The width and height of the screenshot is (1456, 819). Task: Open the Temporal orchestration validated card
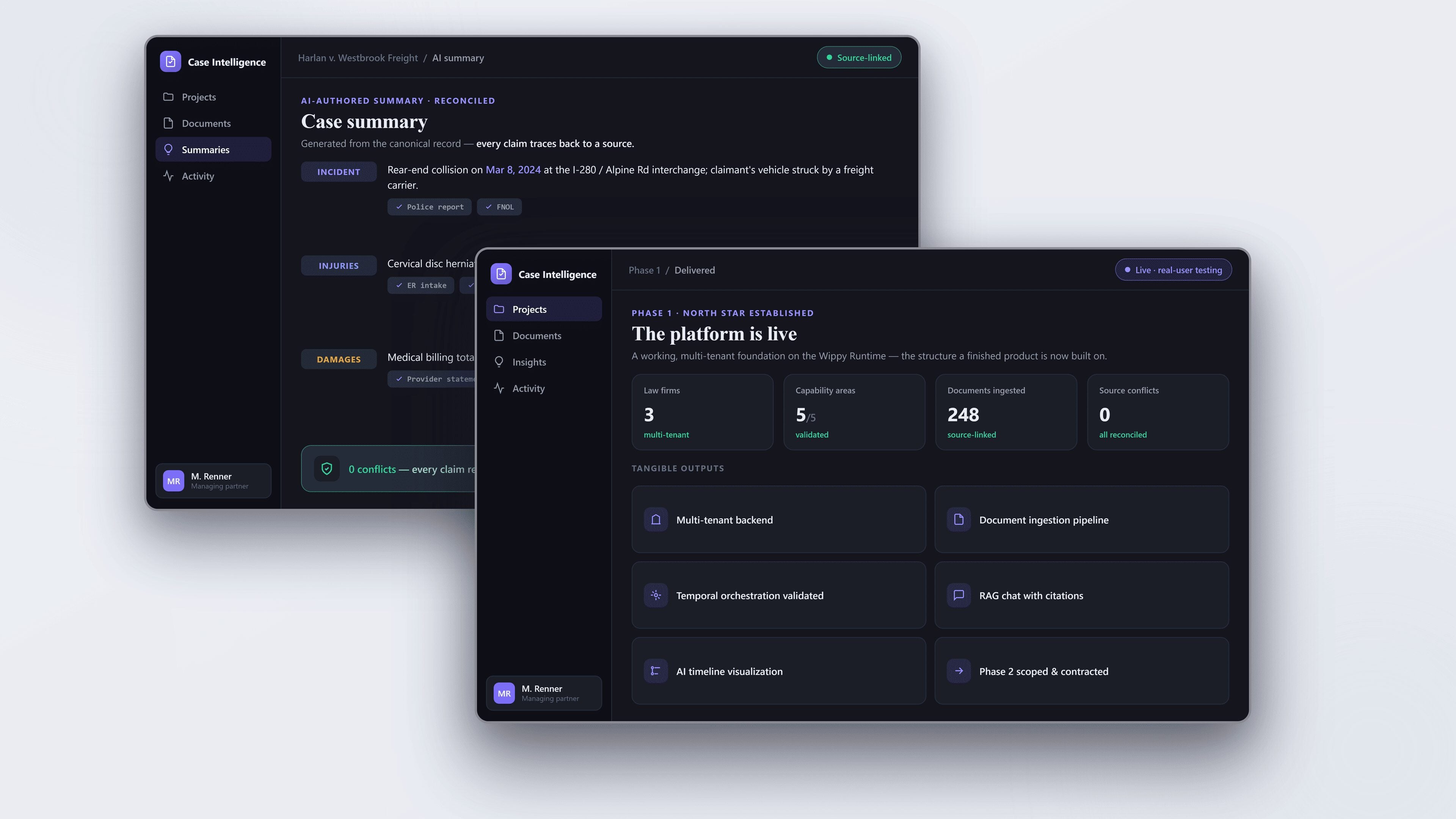pyautogui.click(x=779, y=595)
